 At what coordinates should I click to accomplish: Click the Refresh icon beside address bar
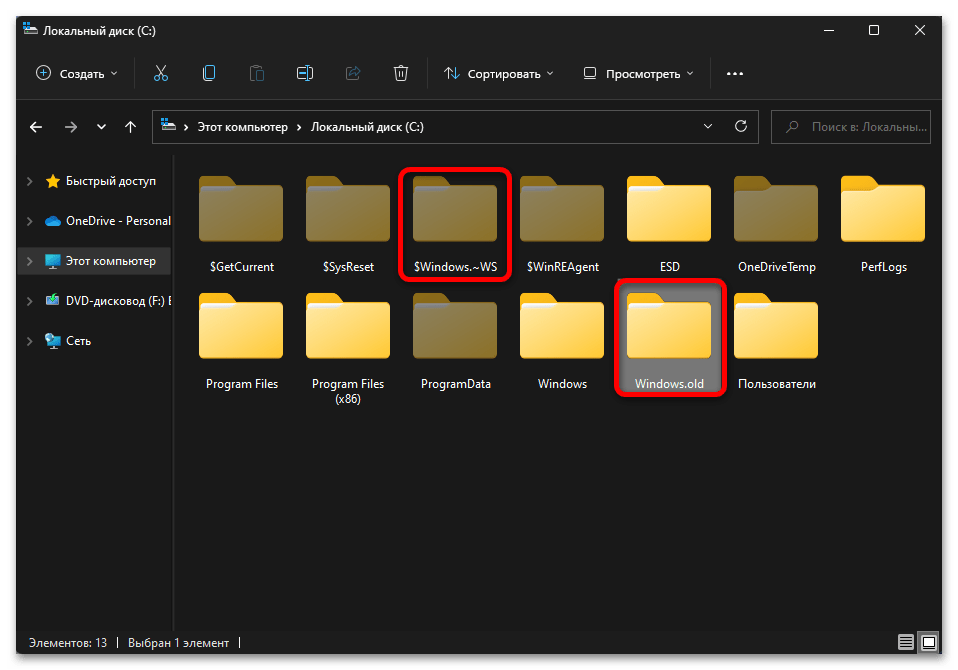[741, 127]
